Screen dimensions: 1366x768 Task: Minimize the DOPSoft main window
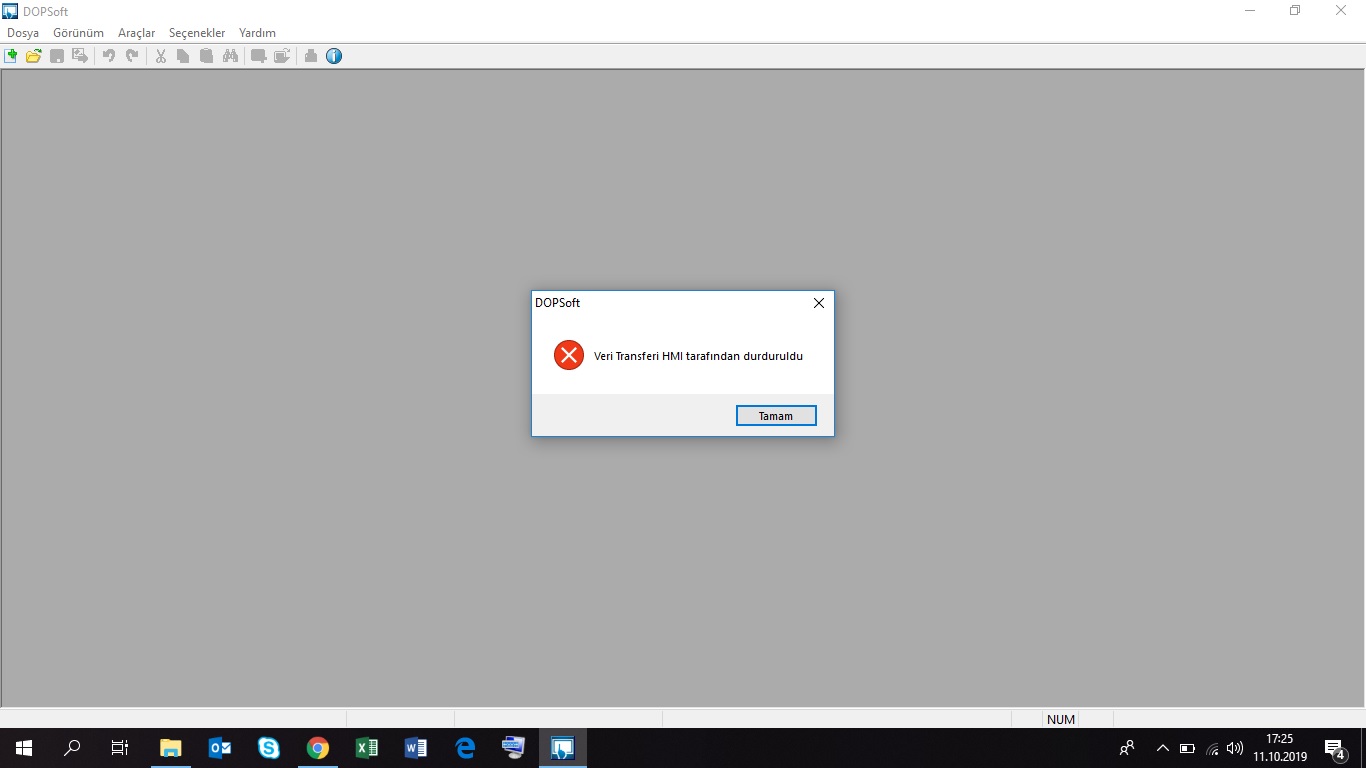click(1250, 11)
